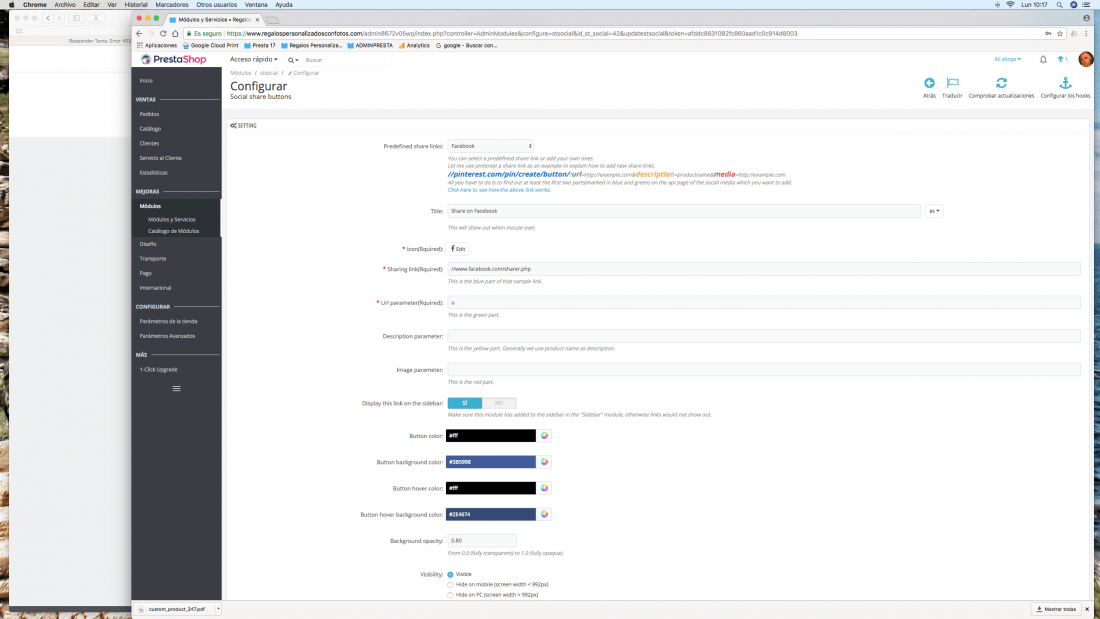Click the Sharing link input field
The width and height of the screenshot is (1100, 619).
764,269
